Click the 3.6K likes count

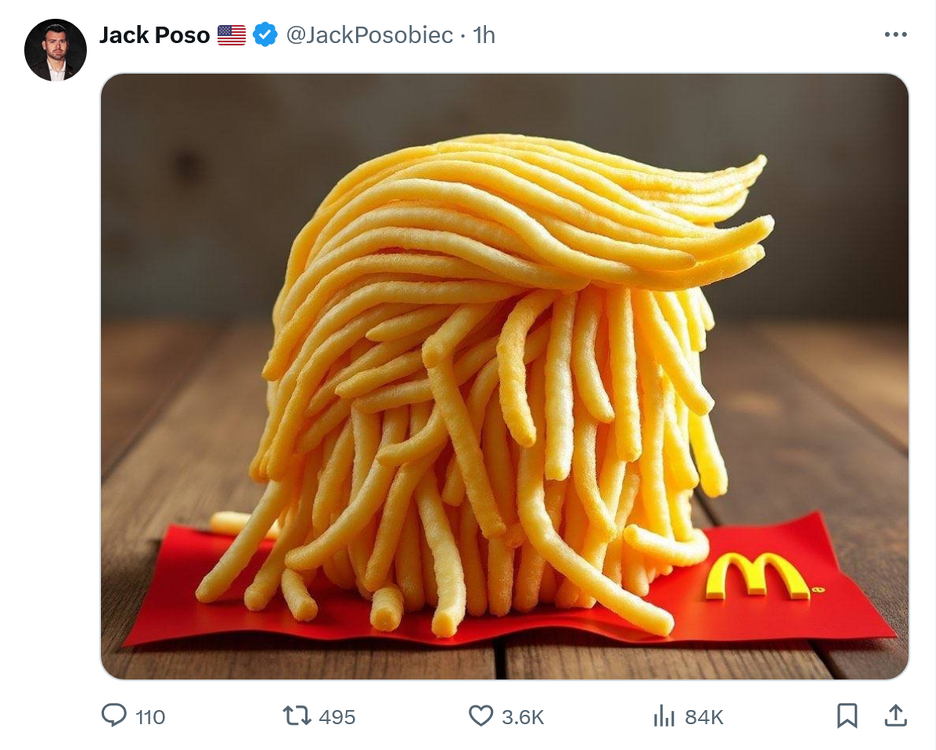pyautogui.click(x=523, y=717)
